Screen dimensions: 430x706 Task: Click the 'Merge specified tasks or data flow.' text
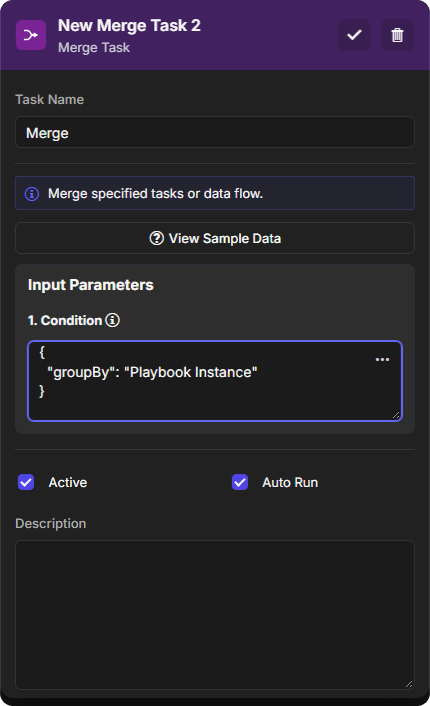155,194
